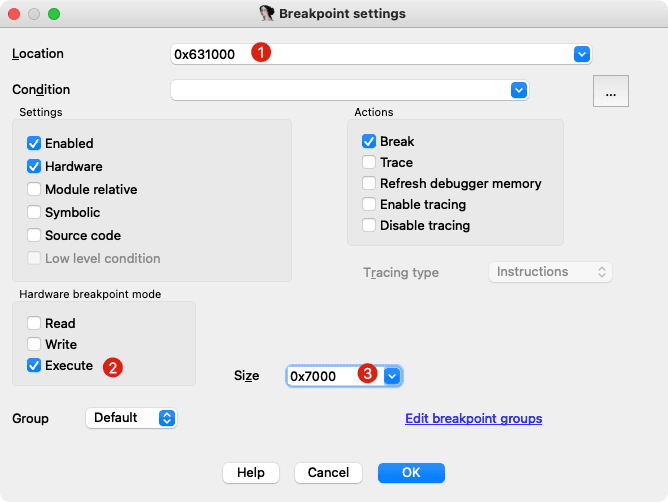Screen dimensions: 668x502
Task: Open the Group Default selector
Action: point(131,418)
